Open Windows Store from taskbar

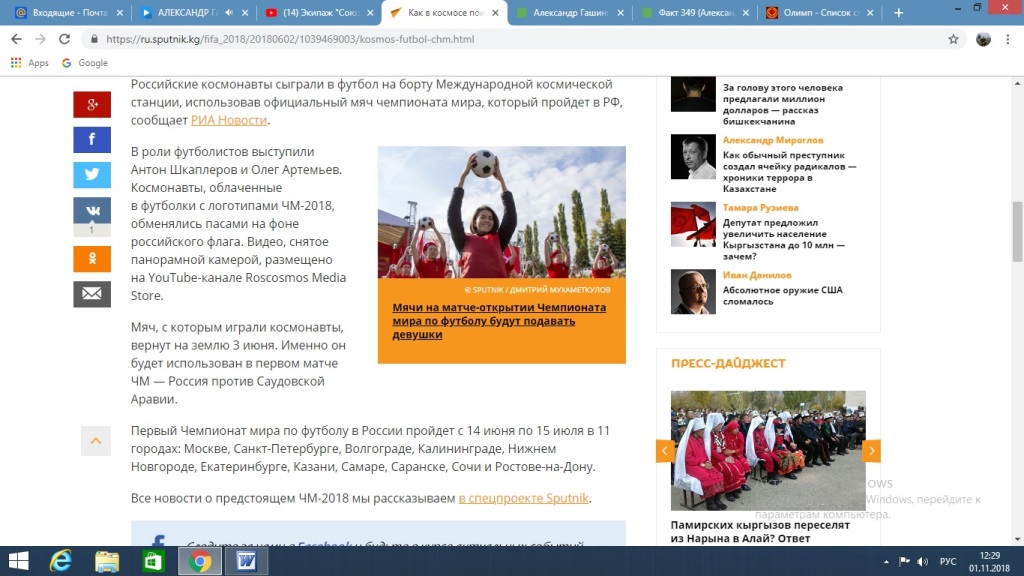[153, 561]
